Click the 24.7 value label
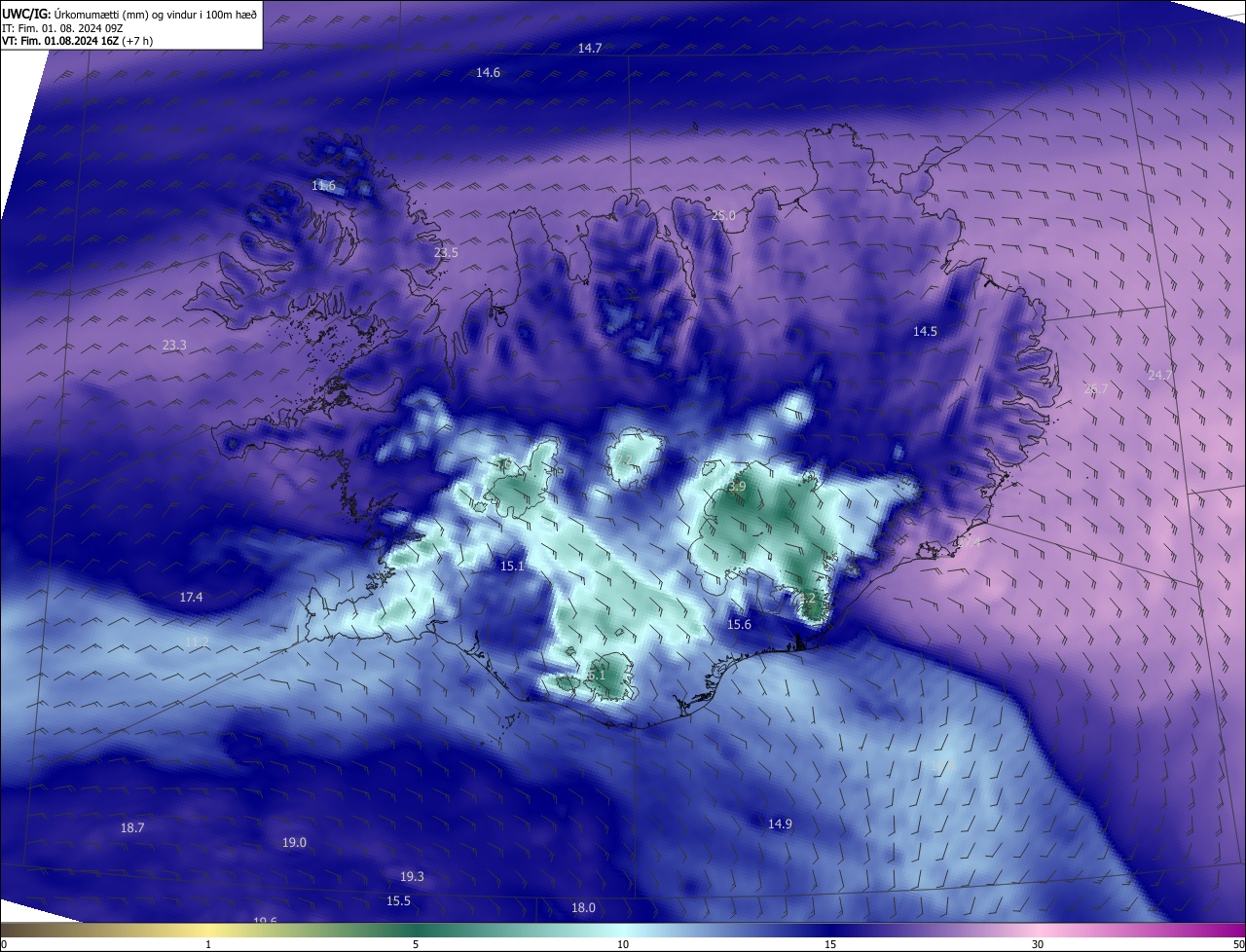Image resolution: width=1246 pixels, height=952 pixels. click(x=1160, y=375)
